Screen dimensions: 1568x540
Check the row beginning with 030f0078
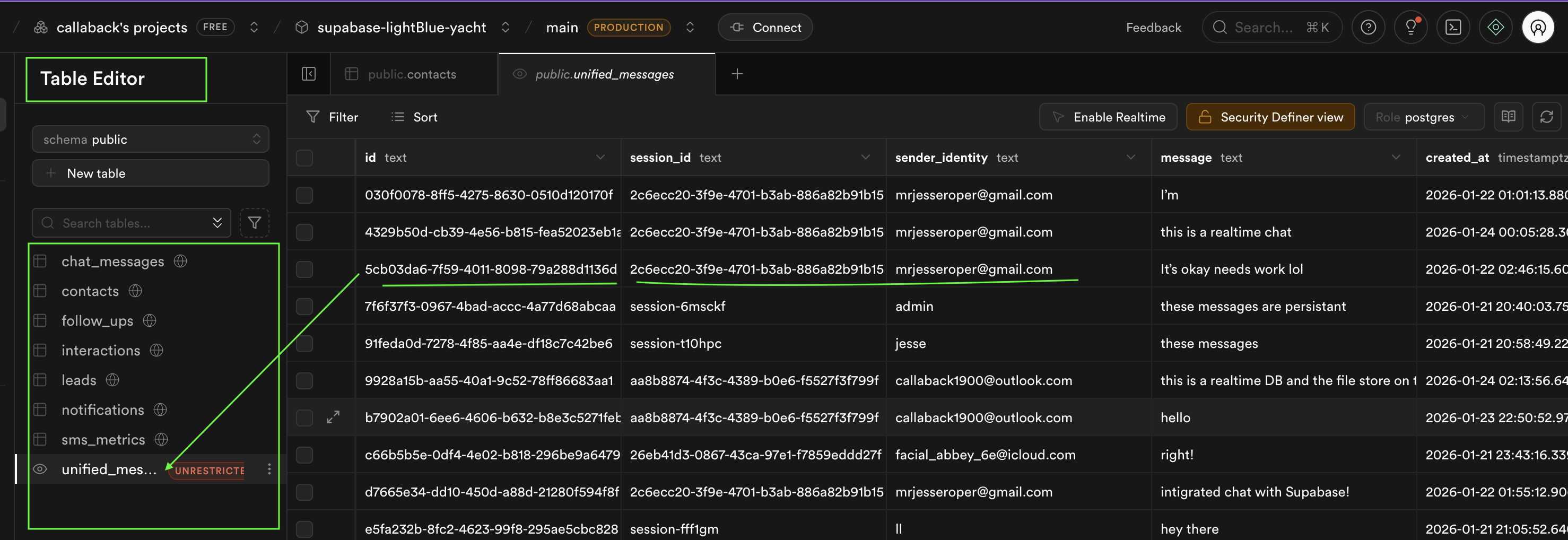point(304,195)
